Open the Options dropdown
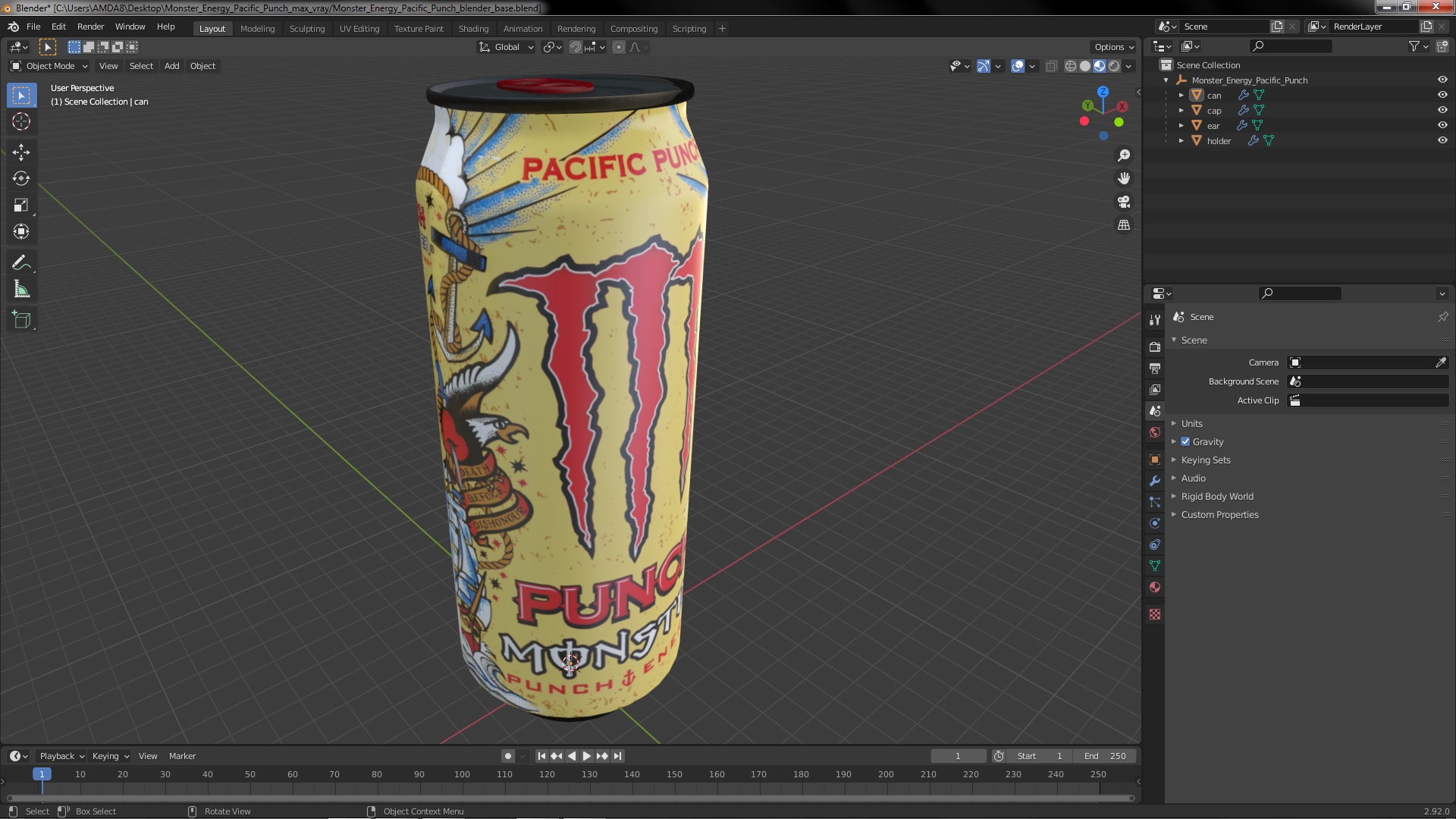Image resolution: width=1456 pixels, height=819 pixels. point(1113,47)
